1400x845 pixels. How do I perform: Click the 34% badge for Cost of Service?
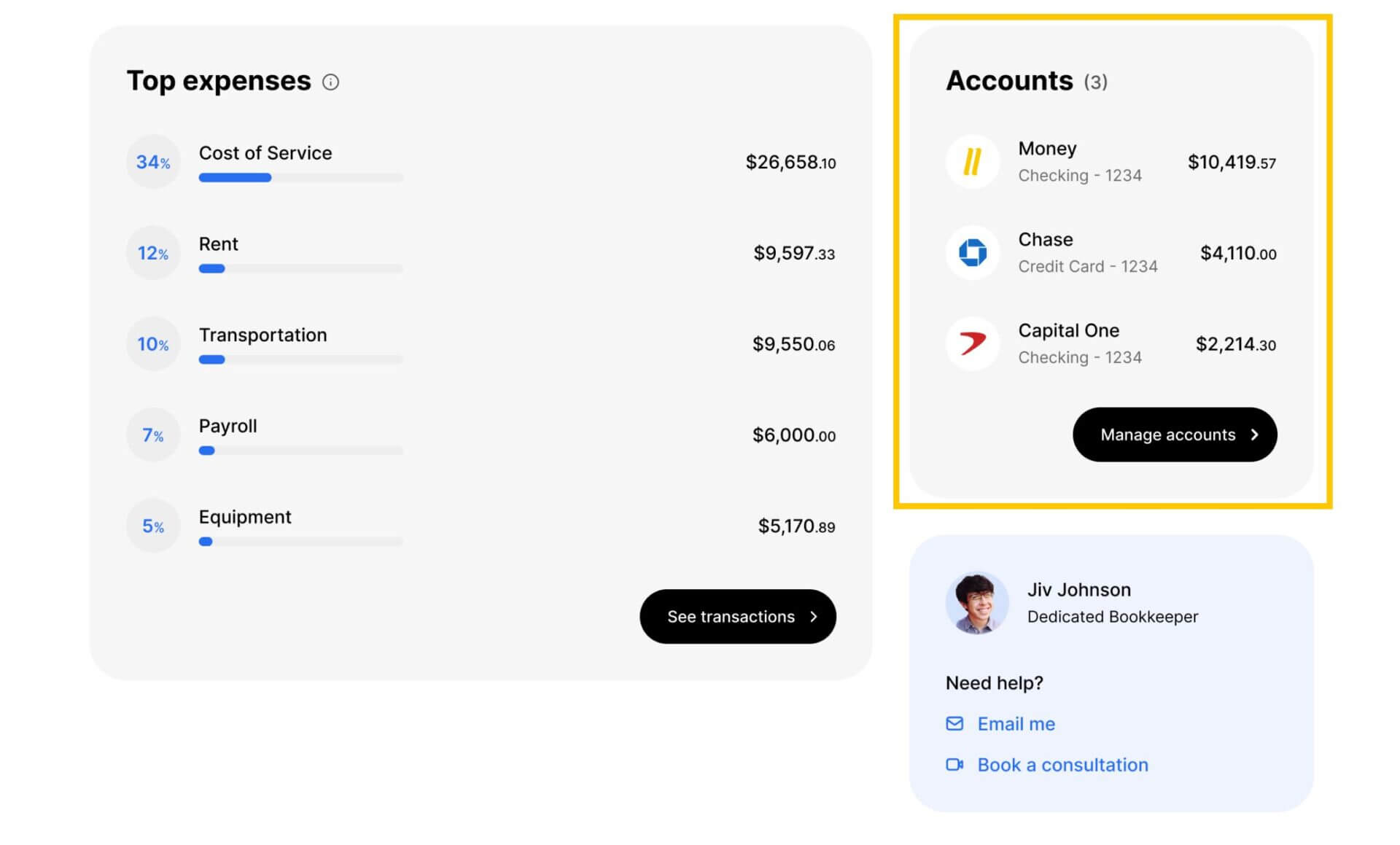[x=153, y=161]
